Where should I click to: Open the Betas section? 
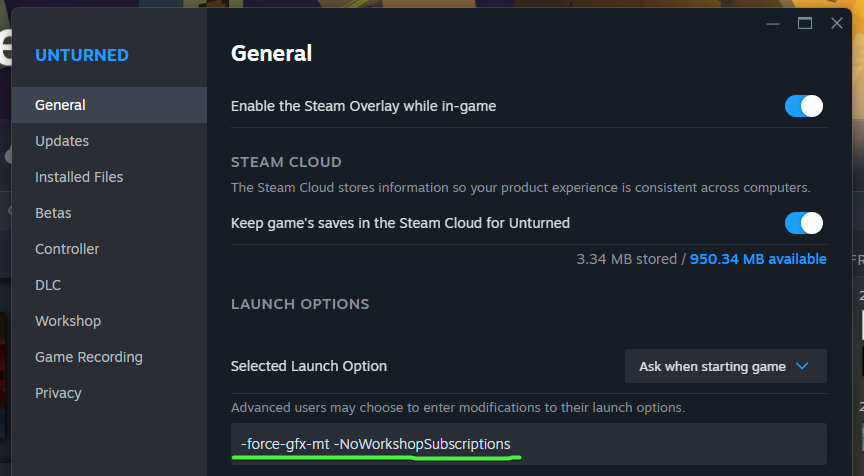coord(53,213)
